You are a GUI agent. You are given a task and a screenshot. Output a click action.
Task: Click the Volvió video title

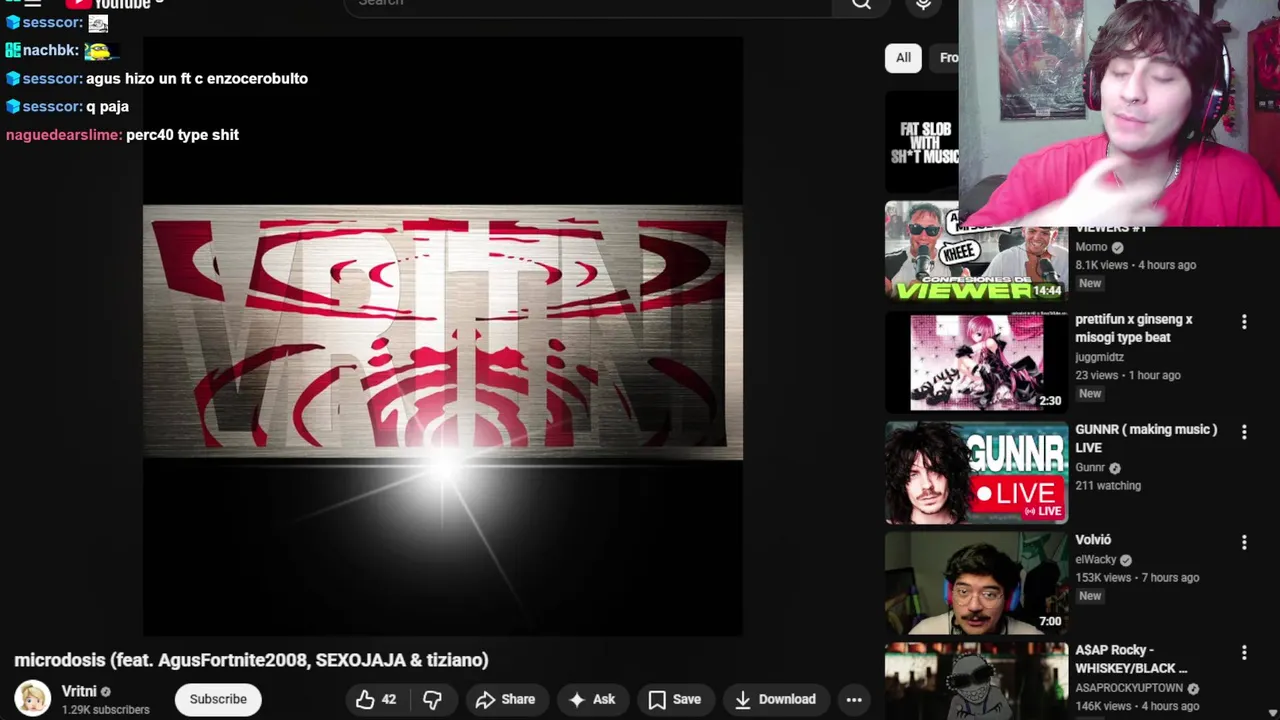[1093, 540]
